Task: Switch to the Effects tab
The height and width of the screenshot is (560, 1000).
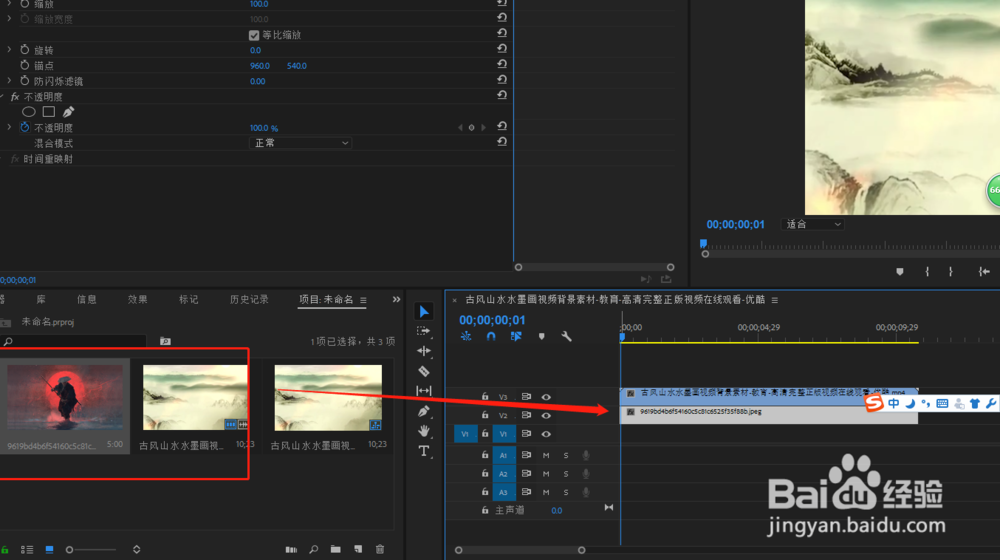Action: point(137,300)
